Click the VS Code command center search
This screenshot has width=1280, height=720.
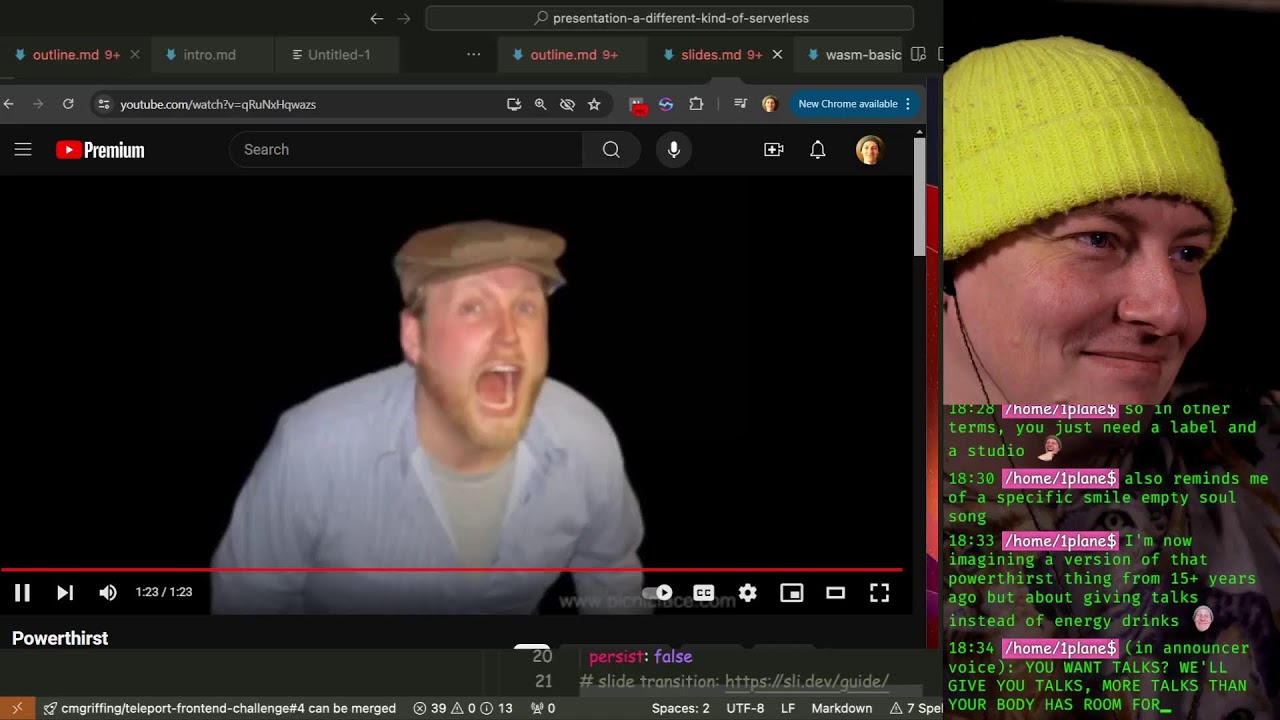click(670, 18)
